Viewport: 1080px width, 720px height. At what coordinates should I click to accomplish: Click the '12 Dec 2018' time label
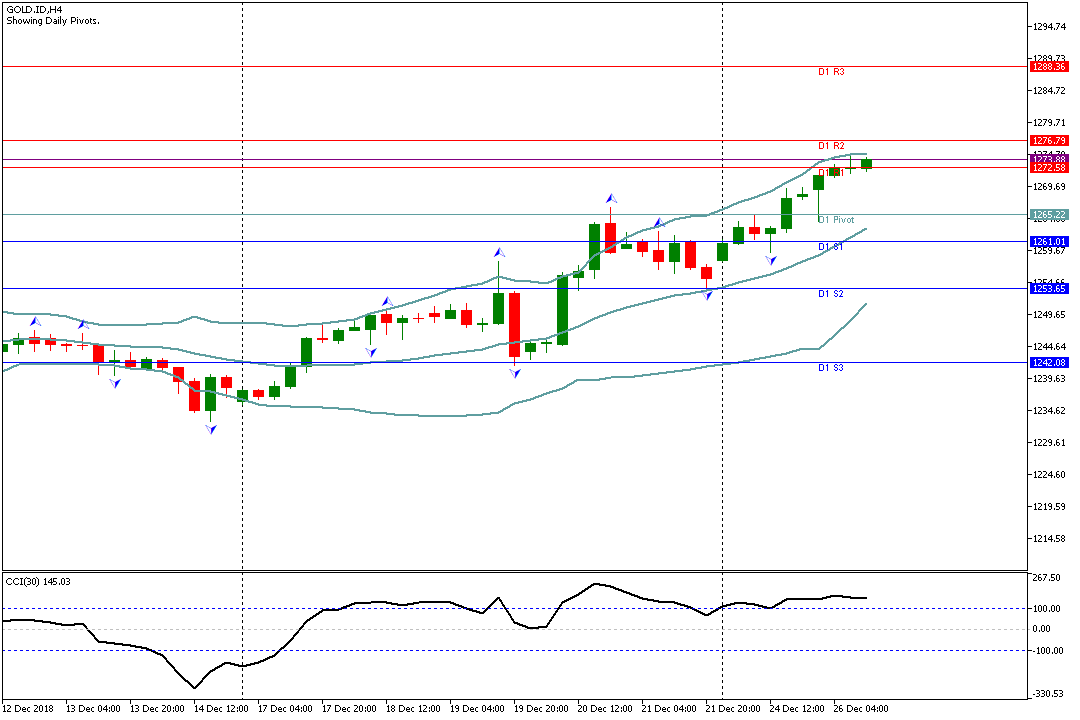(28, 709)
